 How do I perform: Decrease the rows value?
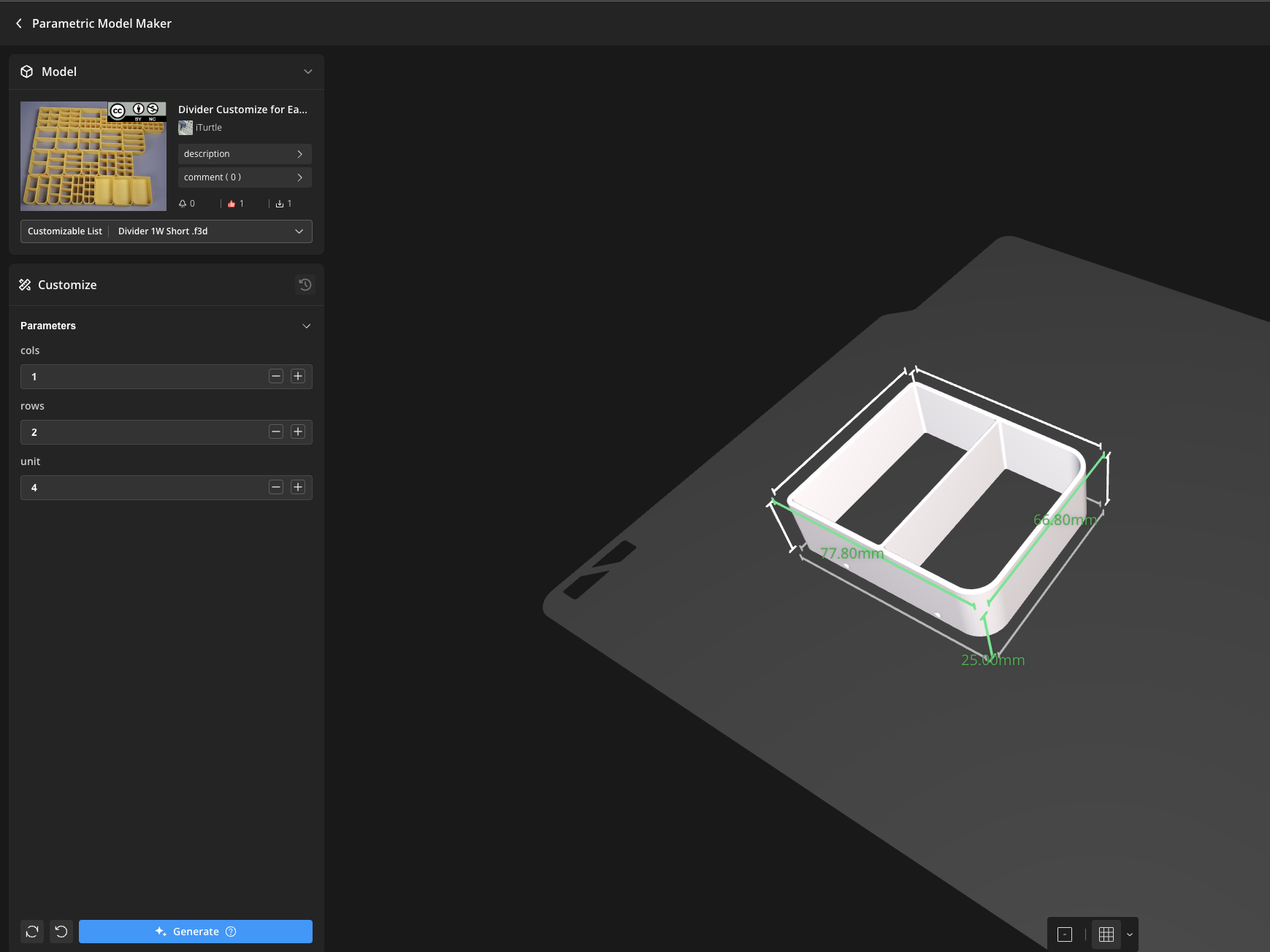276,431
